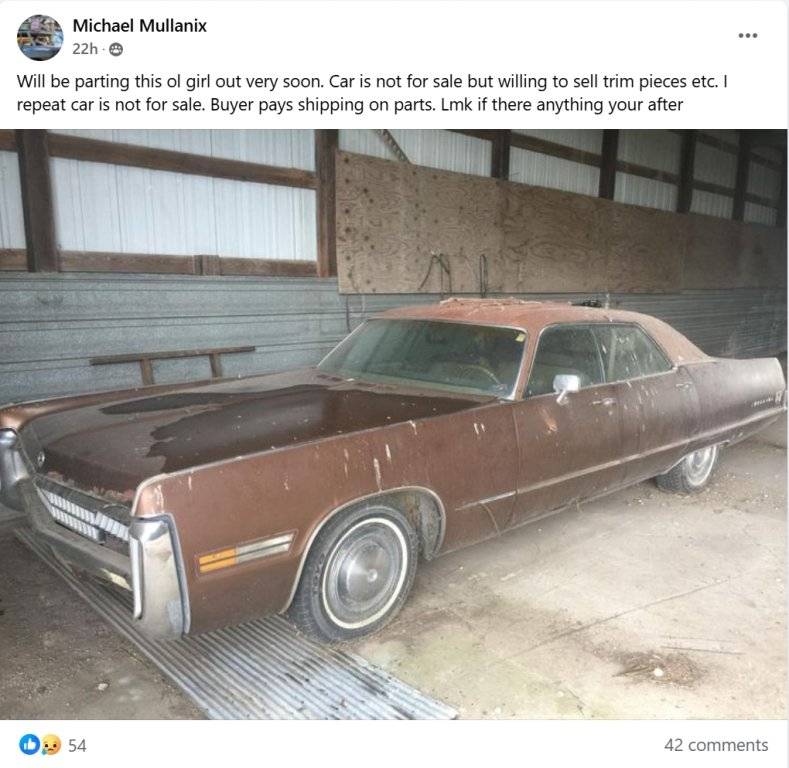View who reacted via the 54 count
The image size is (789, 768).
click(x=77, y=745)
